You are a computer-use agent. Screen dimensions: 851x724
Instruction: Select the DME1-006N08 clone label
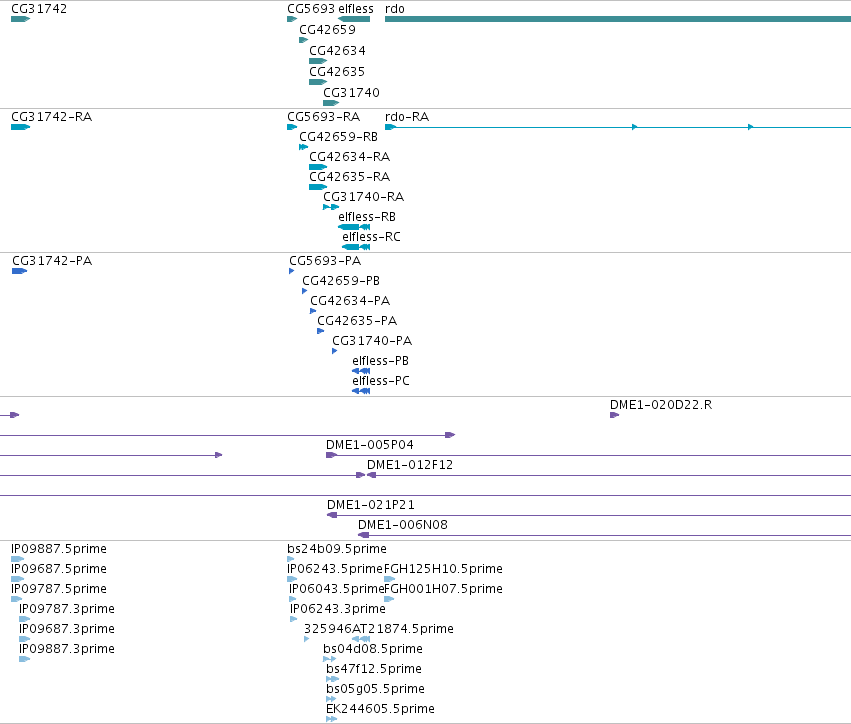(403, 525)
